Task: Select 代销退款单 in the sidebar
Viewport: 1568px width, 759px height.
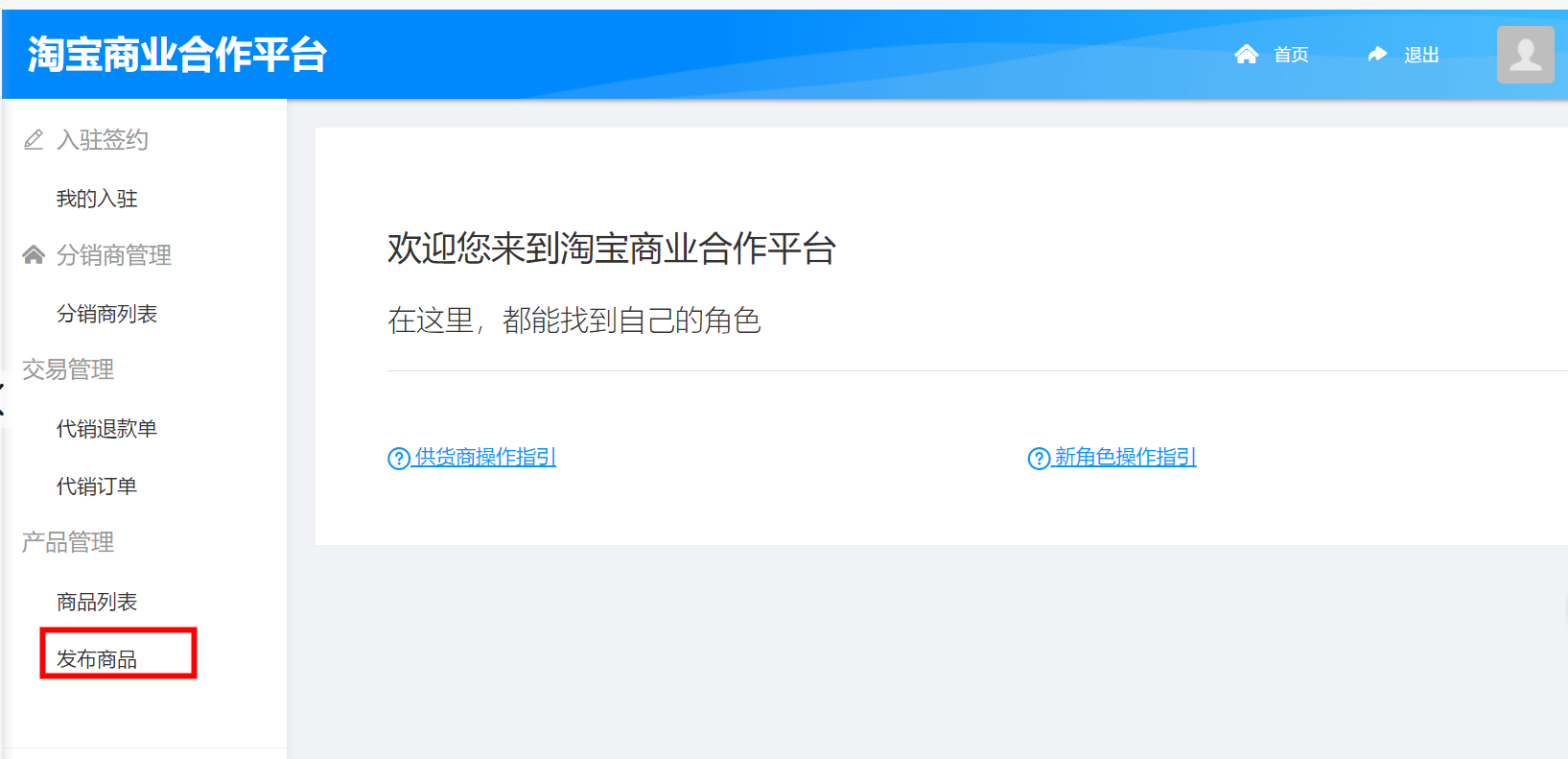Action: click(106, 429)
